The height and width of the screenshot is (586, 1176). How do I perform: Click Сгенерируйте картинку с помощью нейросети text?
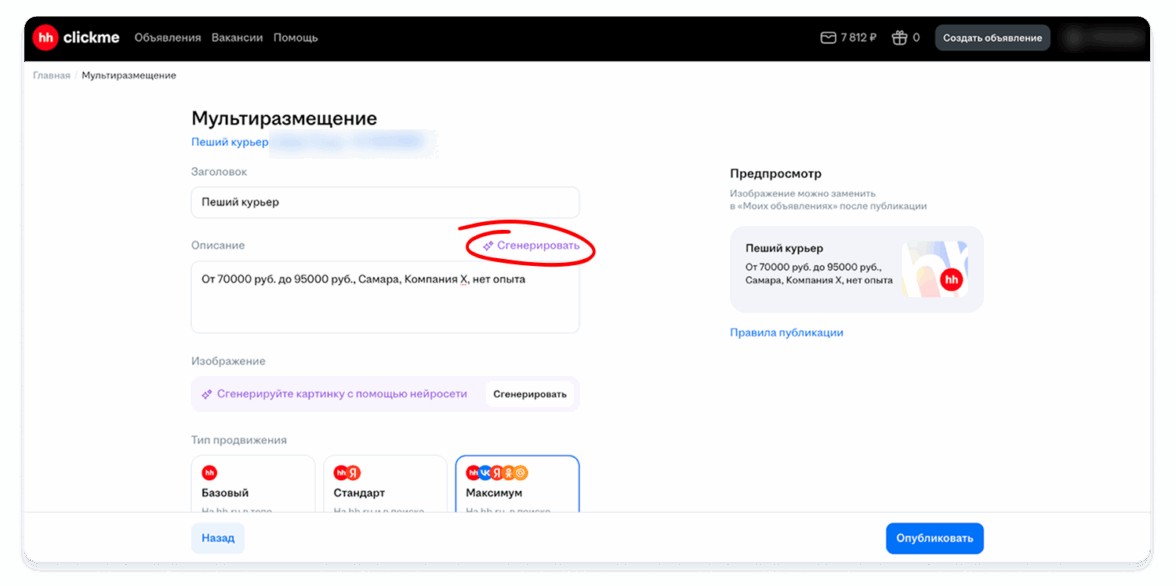pyautogui.click(x=342, y=394)
